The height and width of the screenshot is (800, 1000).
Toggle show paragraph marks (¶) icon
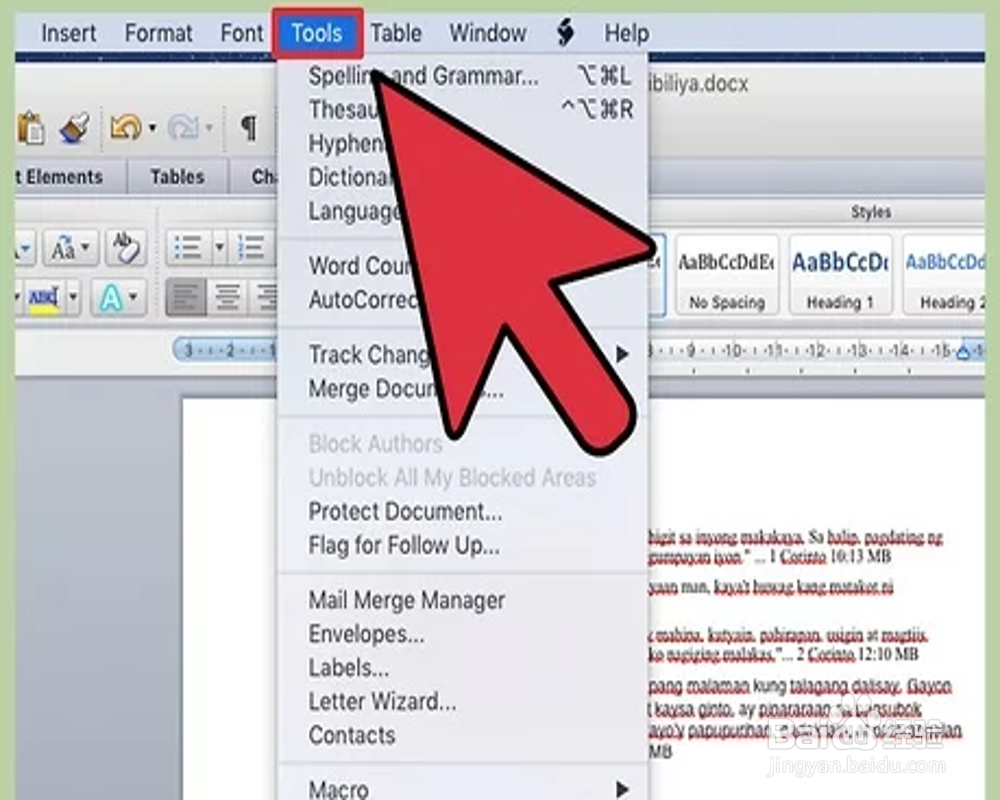point(248,128)
